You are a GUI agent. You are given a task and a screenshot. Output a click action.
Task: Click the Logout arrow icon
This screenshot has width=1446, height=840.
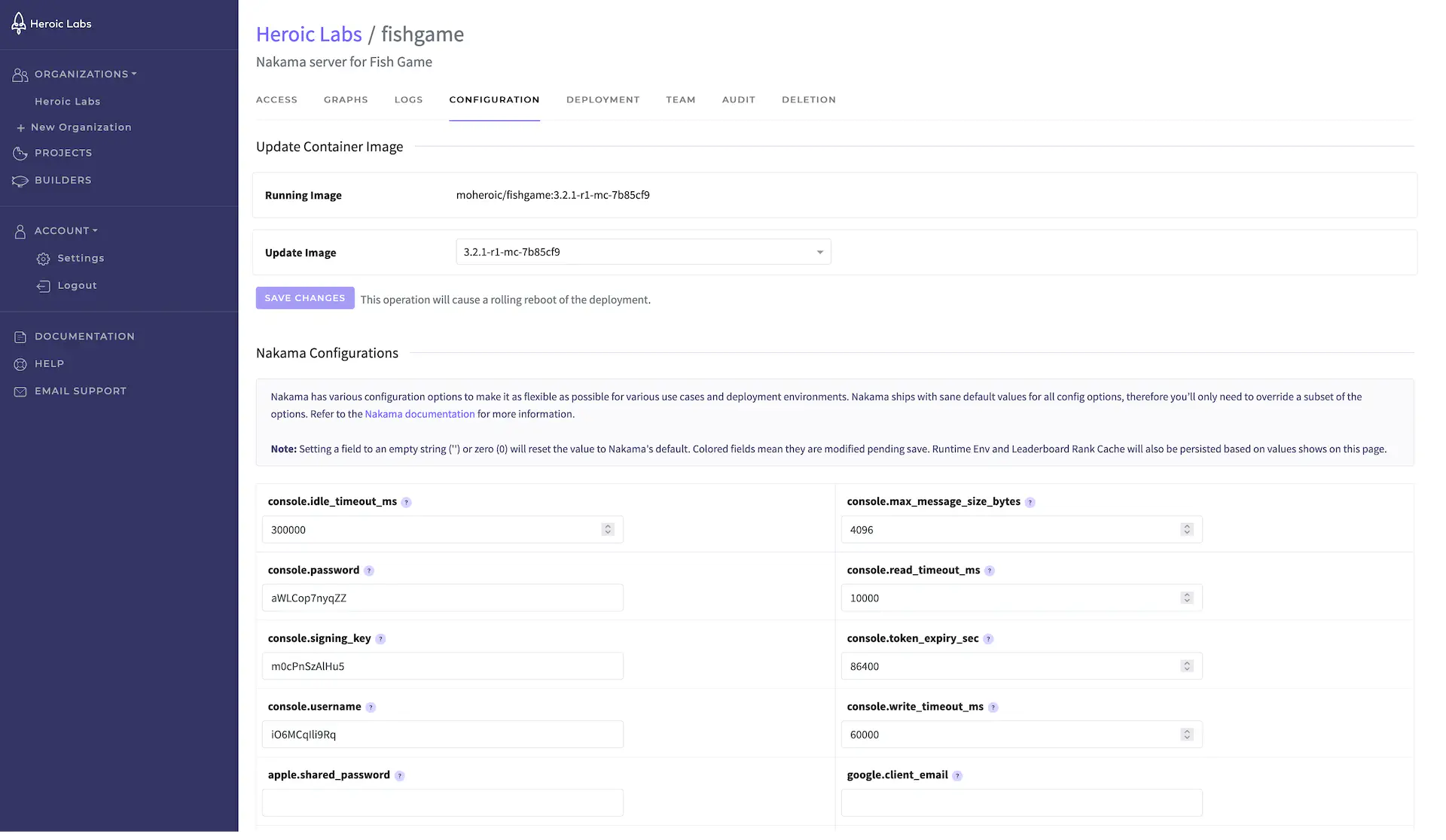tap(44, 286)
